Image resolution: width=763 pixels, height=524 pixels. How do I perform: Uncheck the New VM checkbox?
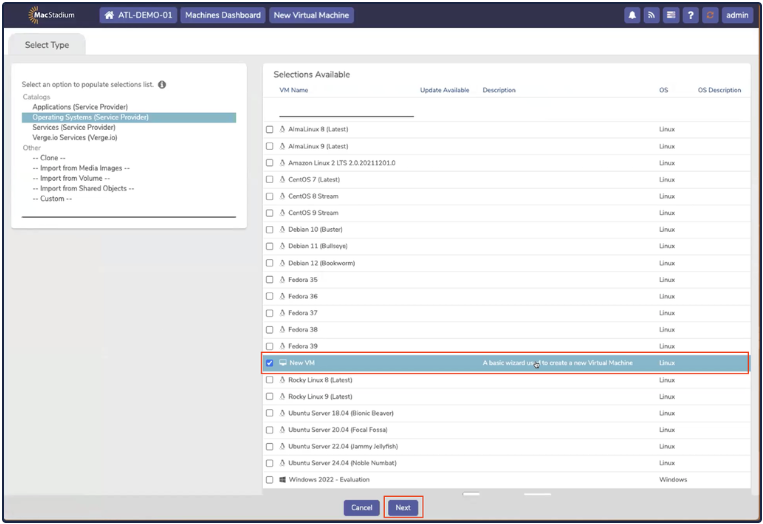pyautogui.click(x=269, y=363)
